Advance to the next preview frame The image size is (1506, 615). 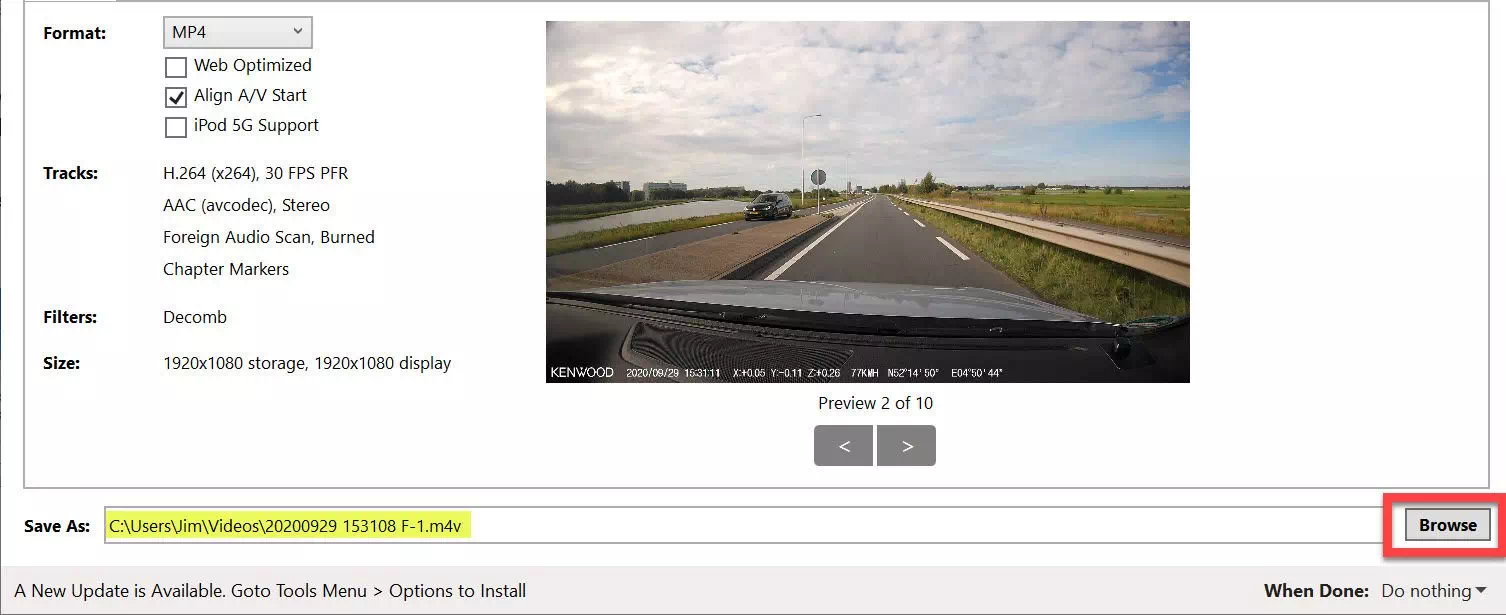tap(906, 446)
